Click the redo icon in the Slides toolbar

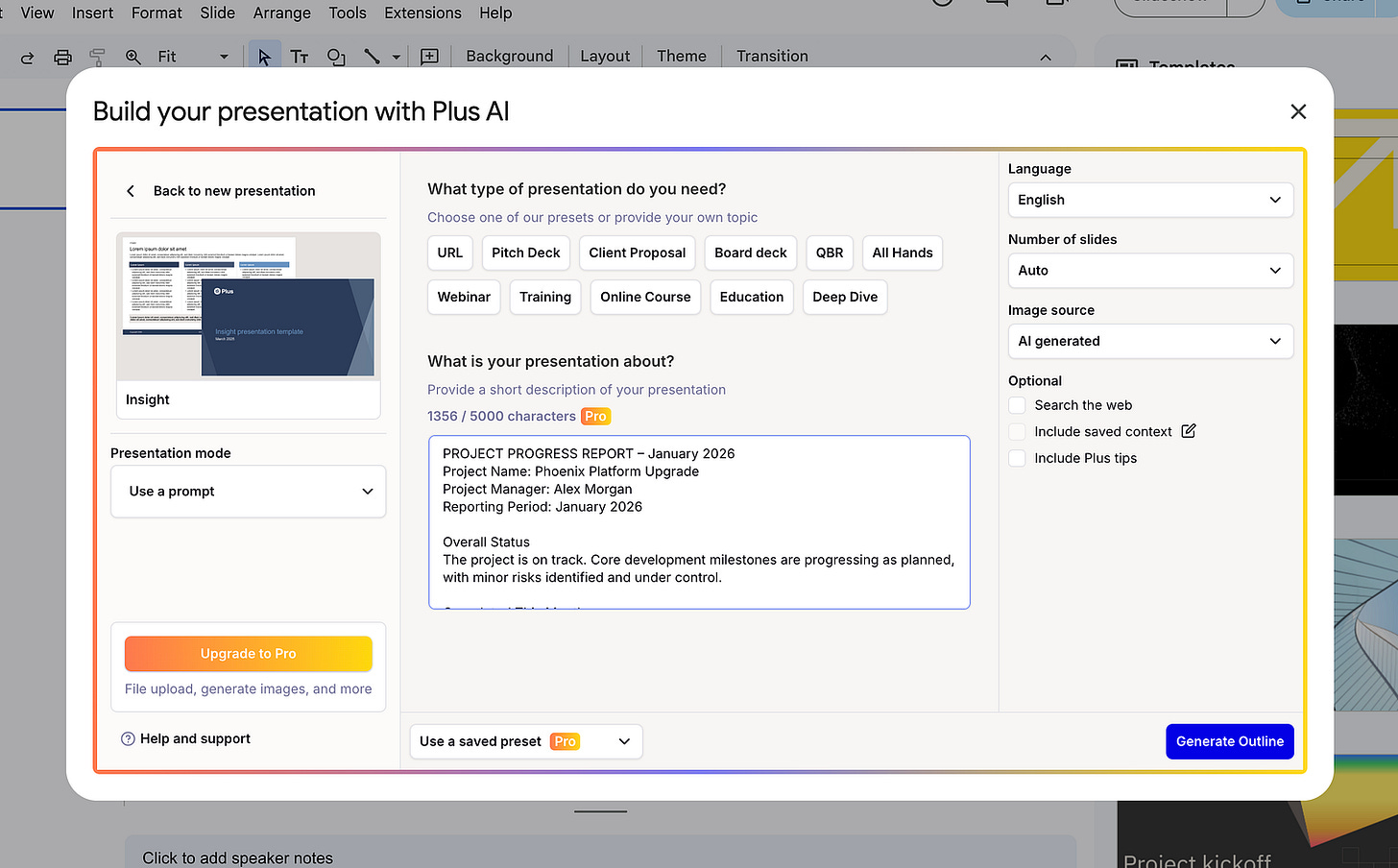(x=27, y=57)
